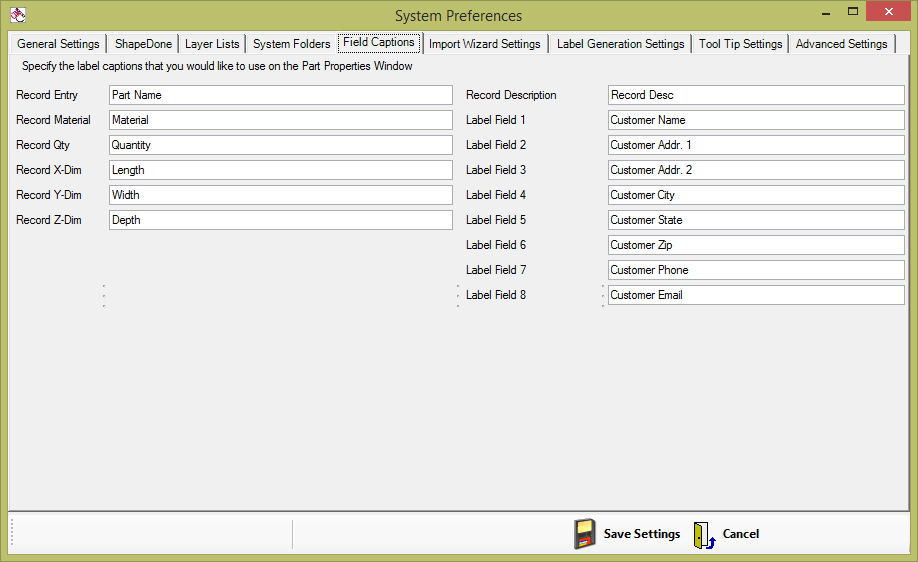The width and height of the screenshot is (918, 562).
Task: Go to the Advanced Settings tab
Action: pyautogui.click(x=841, y=44)
